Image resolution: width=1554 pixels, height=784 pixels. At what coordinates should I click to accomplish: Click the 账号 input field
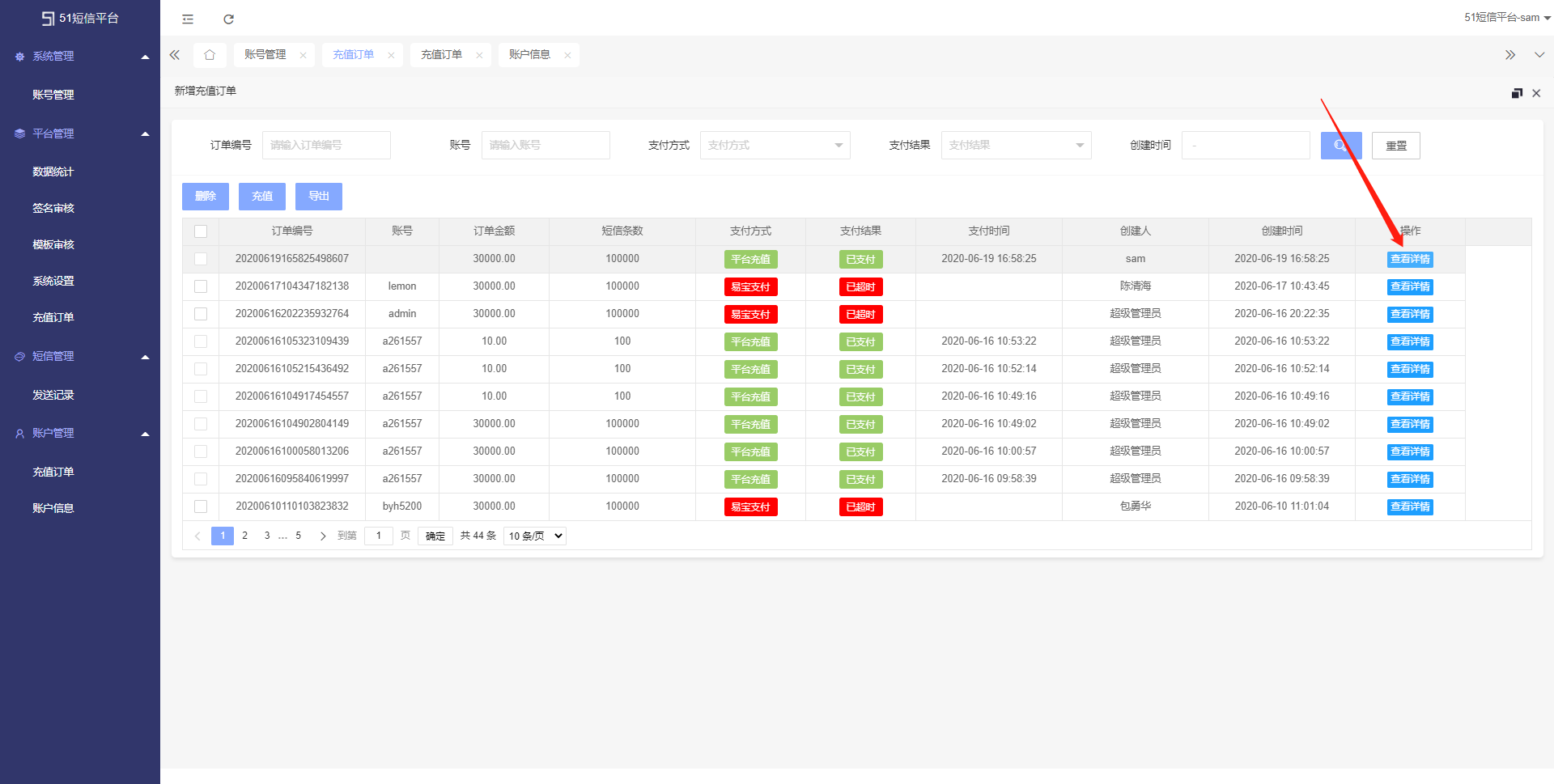(546, 146)
